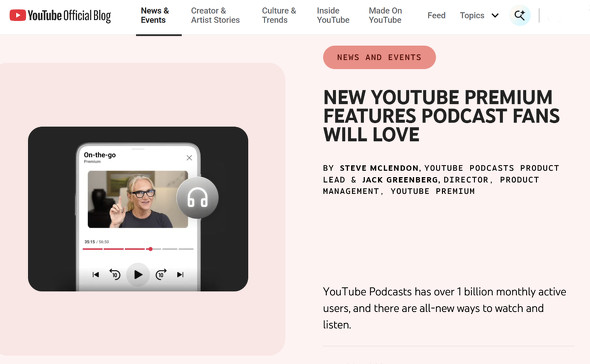Click the red playback progress bar

click(138, 249)
